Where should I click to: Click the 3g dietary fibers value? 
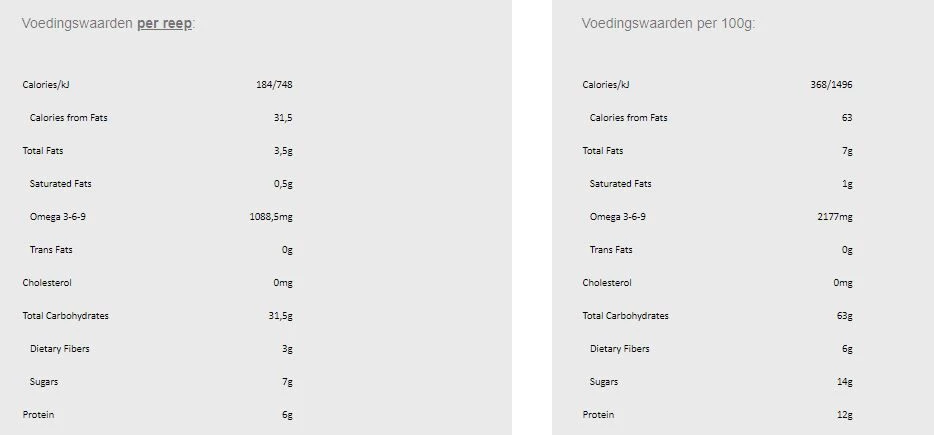click(x=286, y=349)
